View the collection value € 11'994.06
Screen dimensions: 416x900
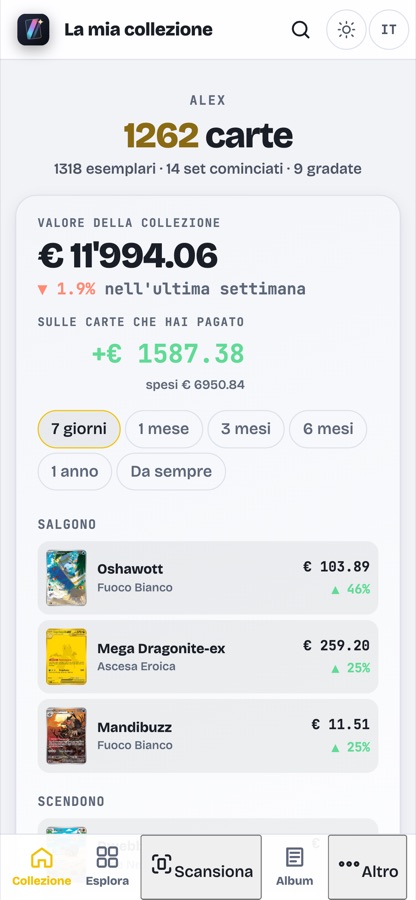[128, 256]
